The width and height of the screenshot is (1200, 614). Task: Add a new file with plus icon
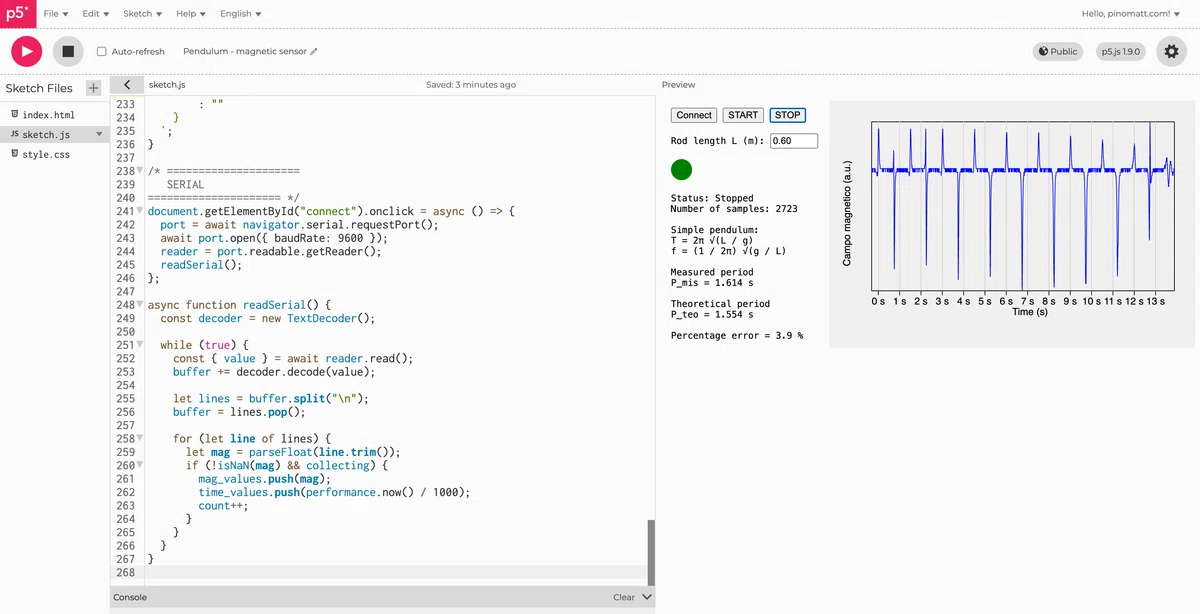click(x=94, y=88)
